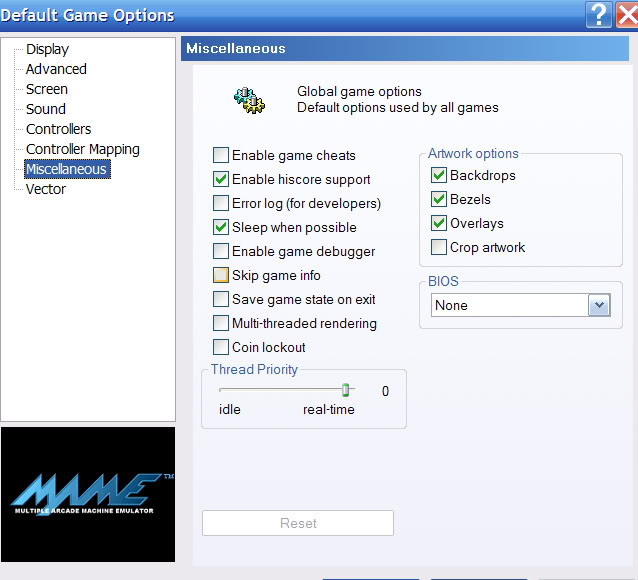The image size is (638, 580).
Task: Check the Coin lockout option
Action: tap(221, 348)
